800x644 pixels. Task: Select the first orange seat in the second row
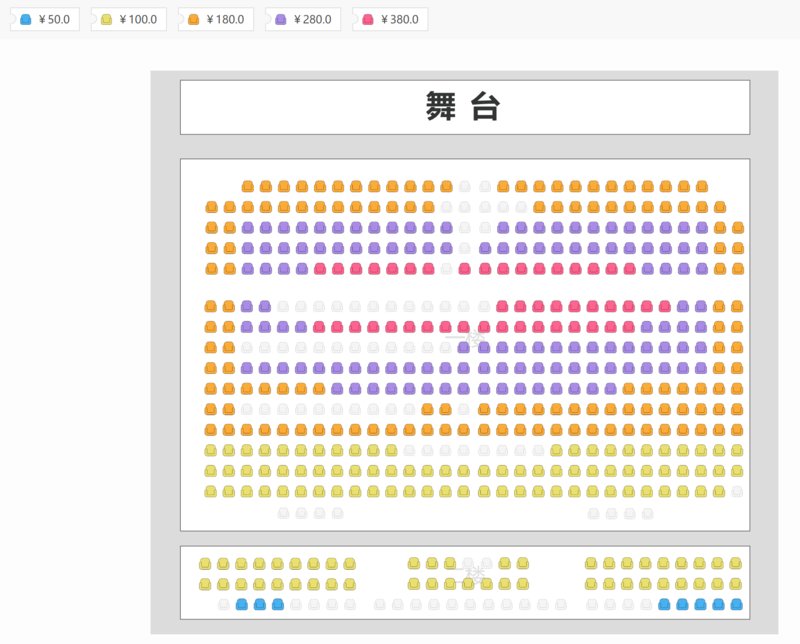point(211,207)
